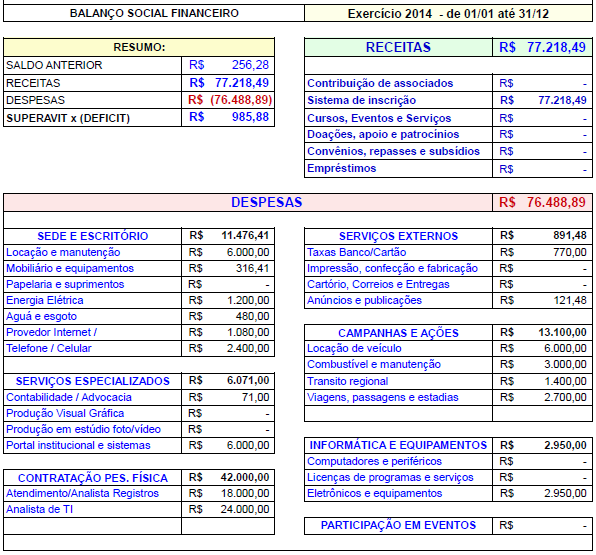Select the SEDE E ESCRITÓRIO header
This screenshot has width=596, height=555.
[92, 236]
